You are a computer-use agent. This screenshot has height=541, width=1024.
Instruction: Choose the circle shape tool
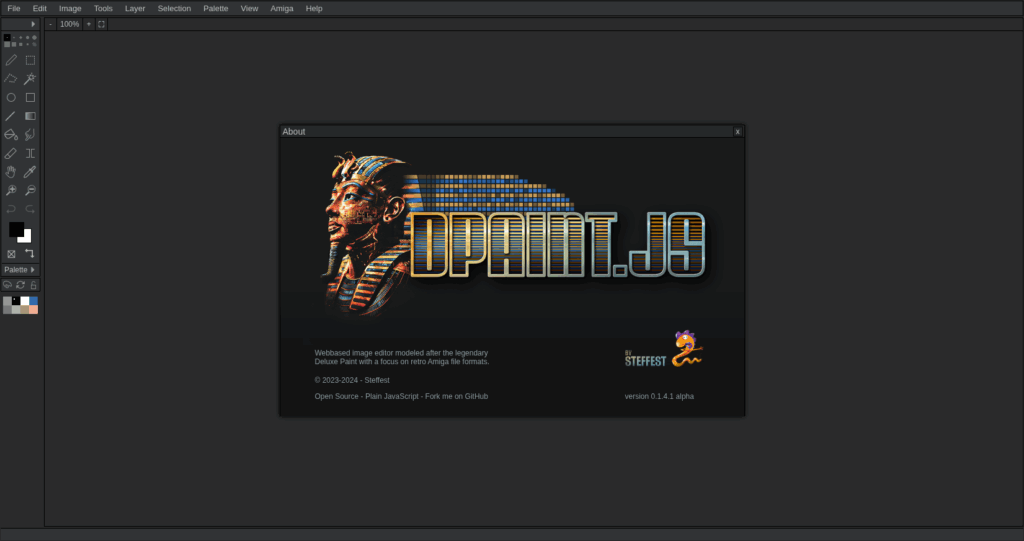pyautogui.click(x=11, y=98)
